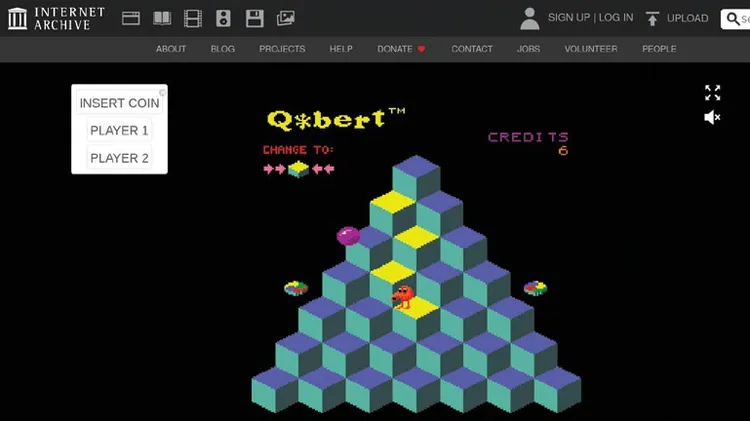Viewport: 750px width, 421px height.
Task: Open the Audio speaker icon
Action: pyautogui.click(x=223, y=19)
